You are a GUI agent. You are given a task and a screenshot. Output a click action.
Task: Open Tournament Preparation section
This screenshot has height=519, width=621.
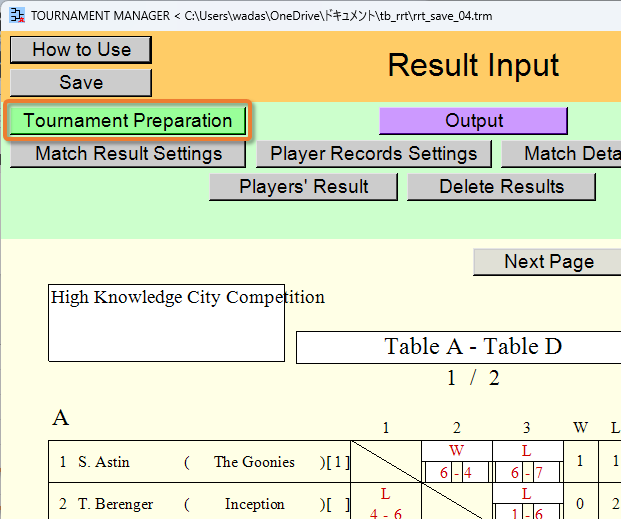click(x=128, y=120)
